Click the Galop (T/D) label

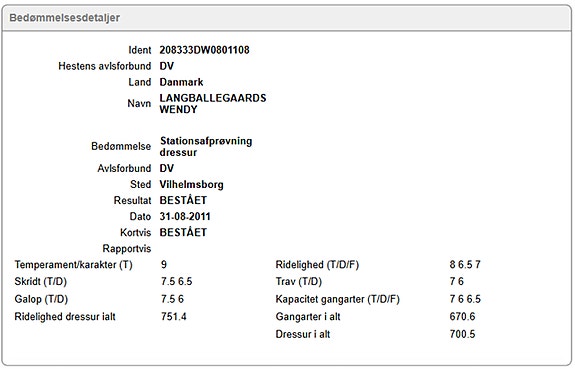[41, 299]
